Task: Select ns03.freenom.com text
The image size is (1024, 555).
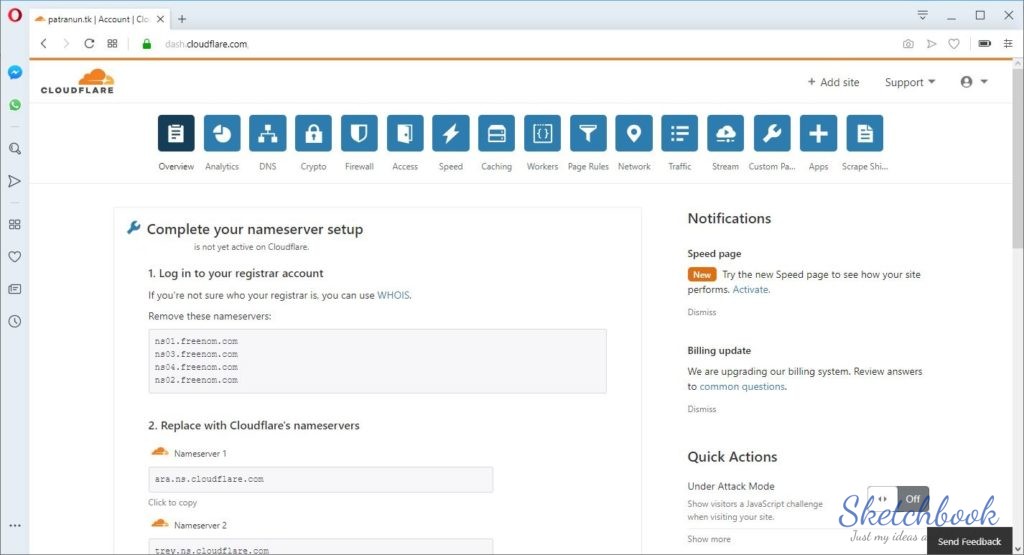Action: tap(196, 354)
